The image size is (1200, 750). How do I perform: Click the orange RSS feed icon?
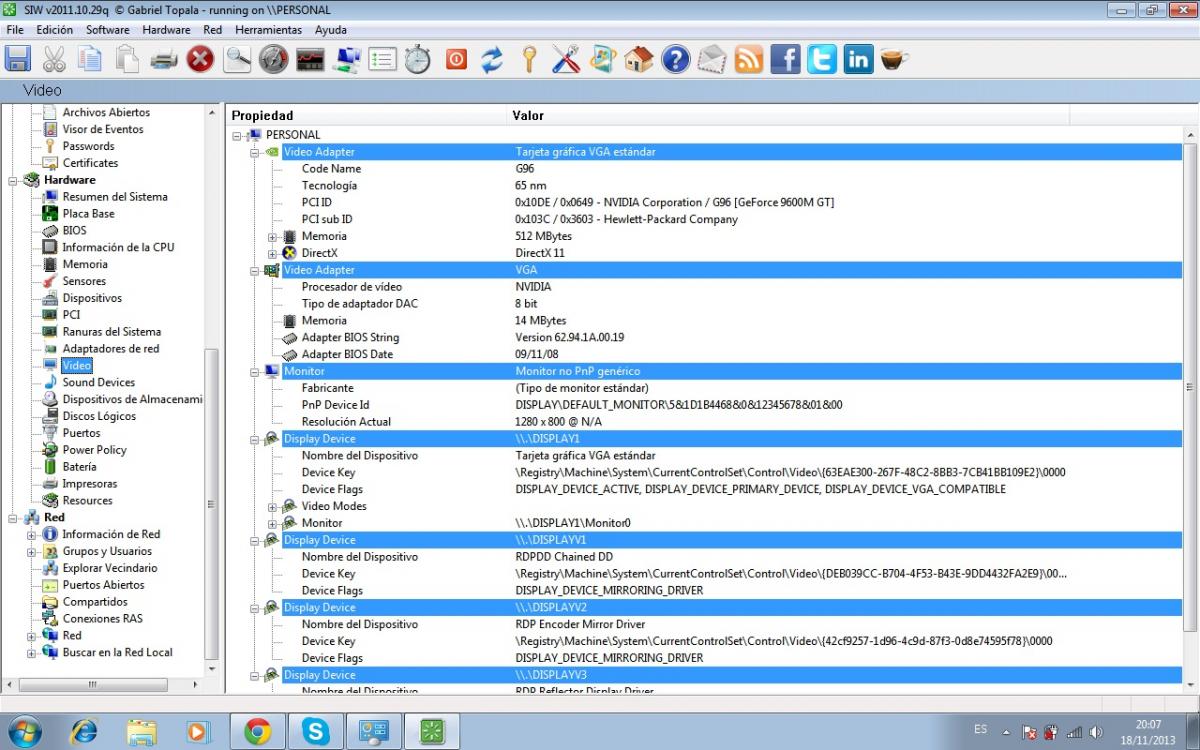click(x=749, y=59)
